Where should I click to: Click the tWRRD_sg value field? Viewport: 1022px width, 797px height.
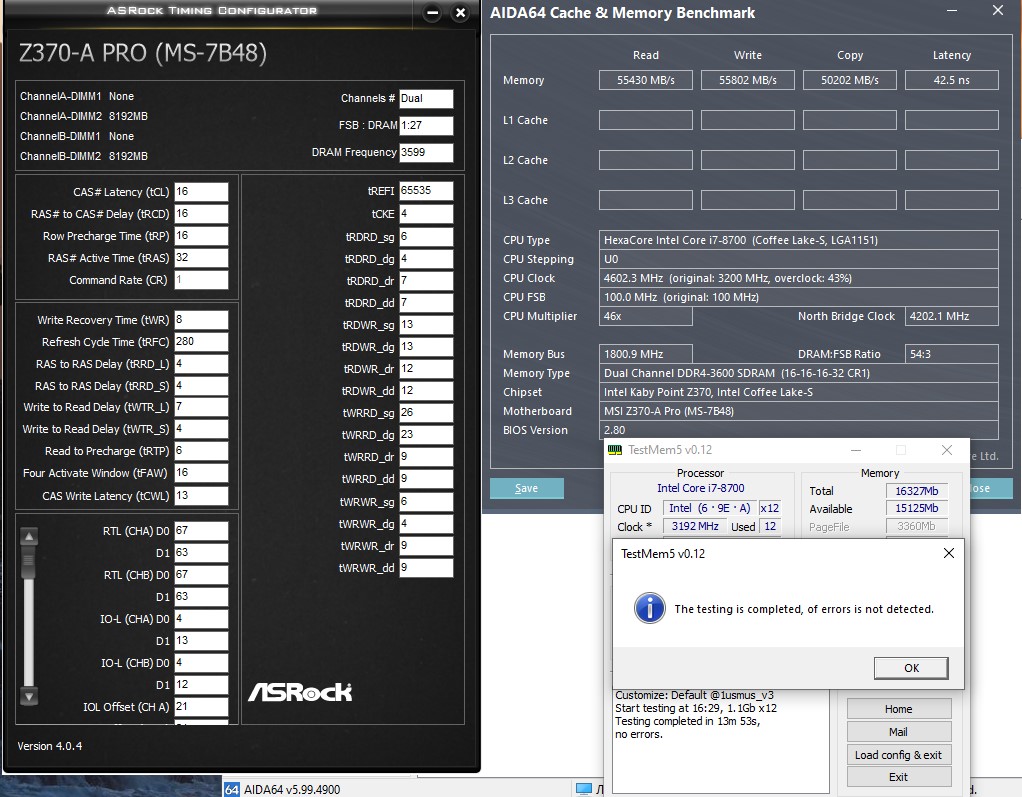(426, 413)
